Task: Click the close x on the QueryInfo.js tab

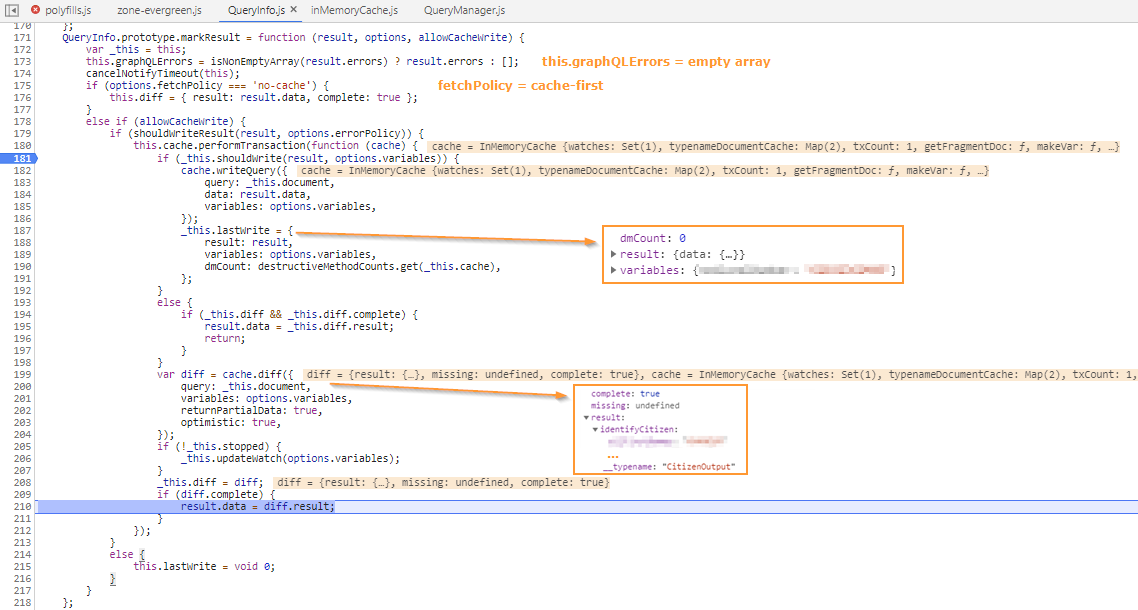Action: tap(295, 10)
